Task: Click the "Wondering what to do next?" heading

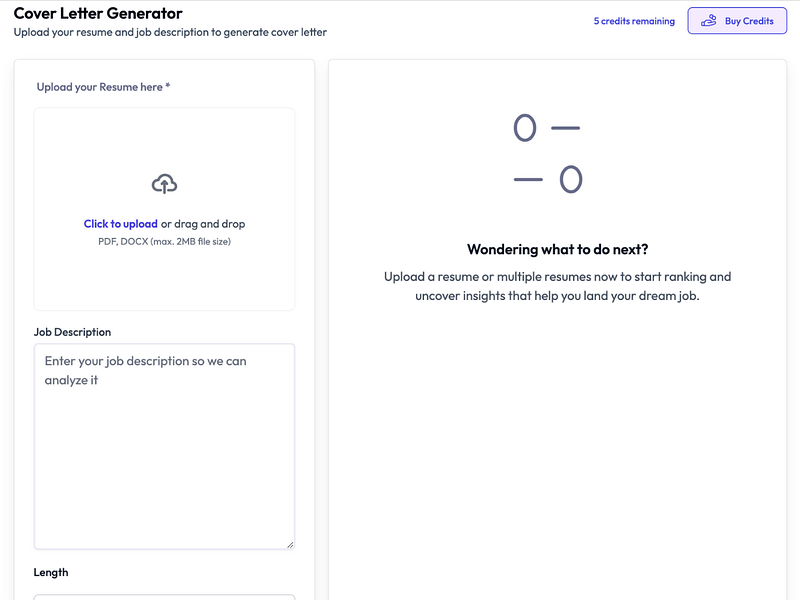Action: tap(557, 249)
